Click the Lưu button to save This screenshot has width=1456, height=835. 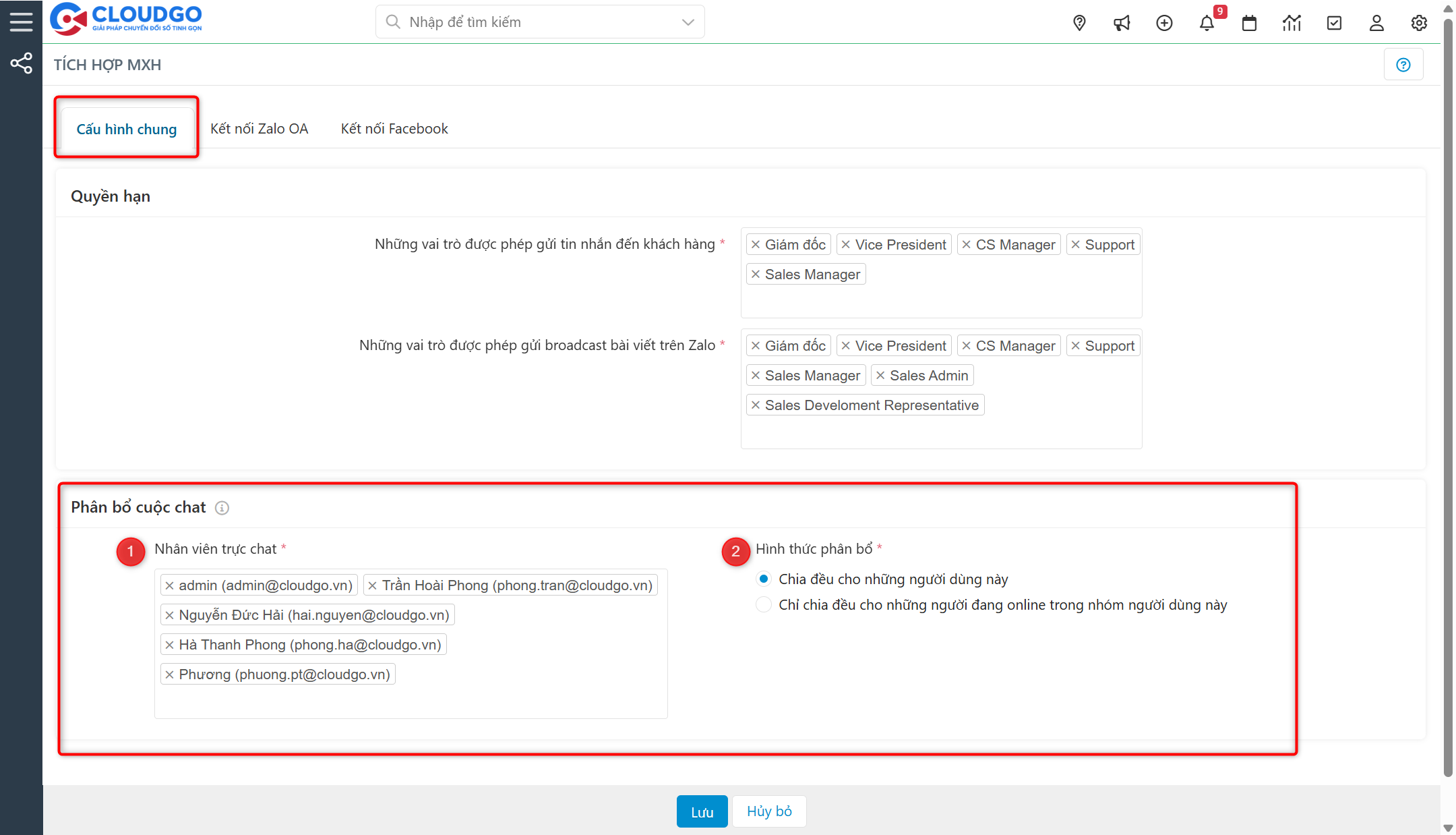click(x=702, y=811)
